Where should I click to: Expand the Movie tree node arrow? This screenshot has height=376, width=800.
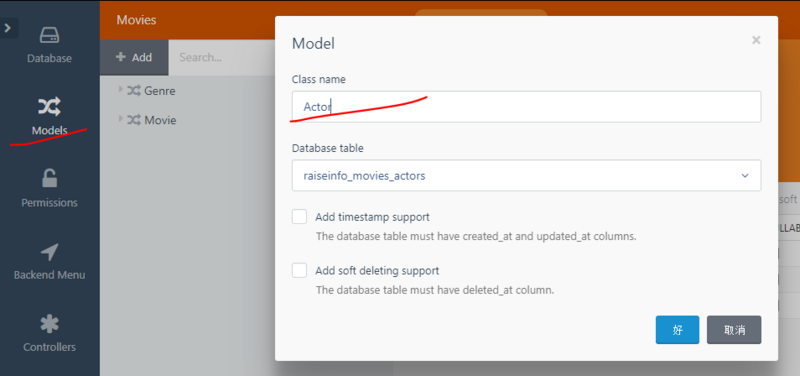click(121, 119)
